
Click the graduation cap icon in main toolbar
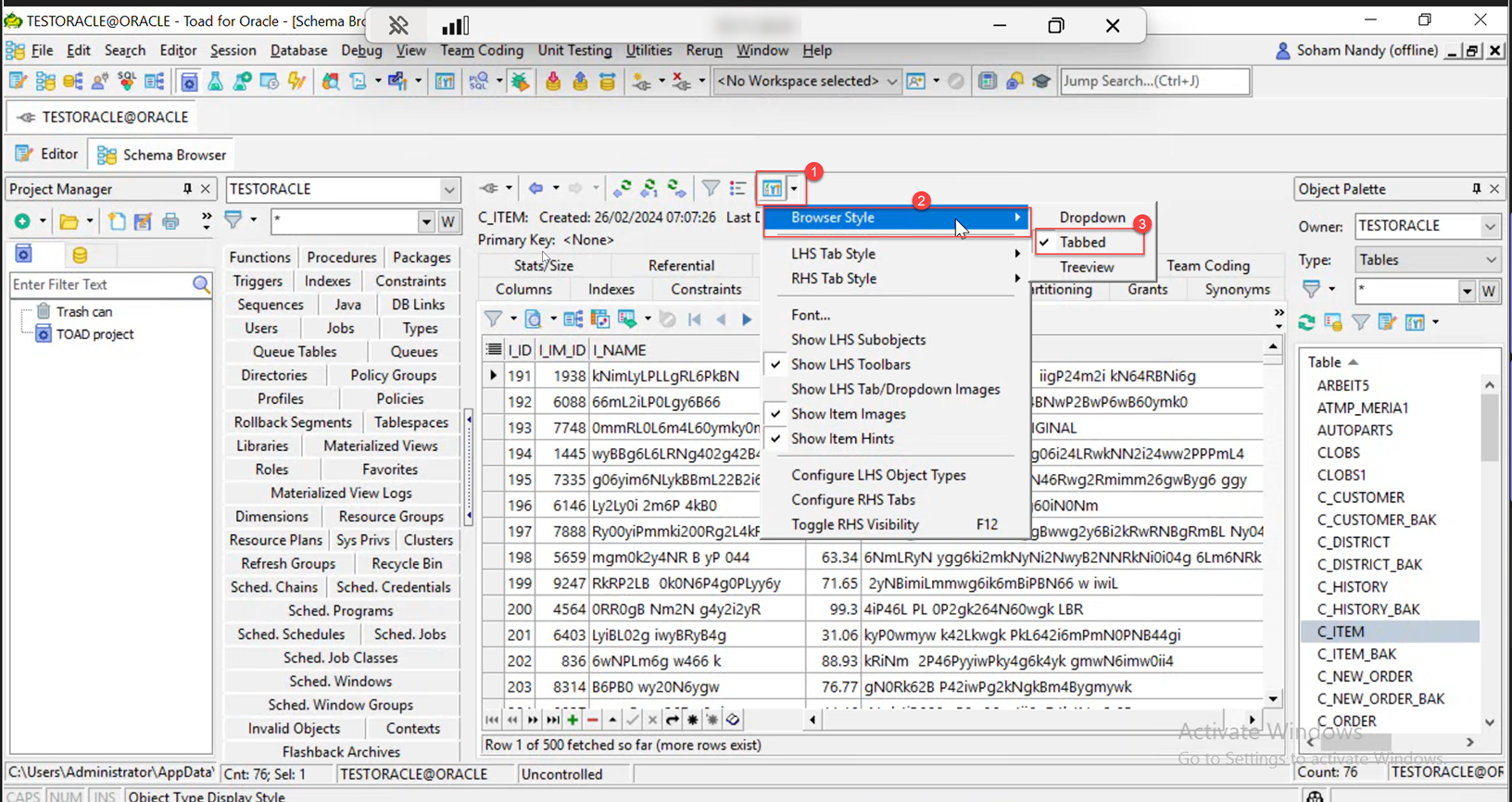[x=1041, y=81]
